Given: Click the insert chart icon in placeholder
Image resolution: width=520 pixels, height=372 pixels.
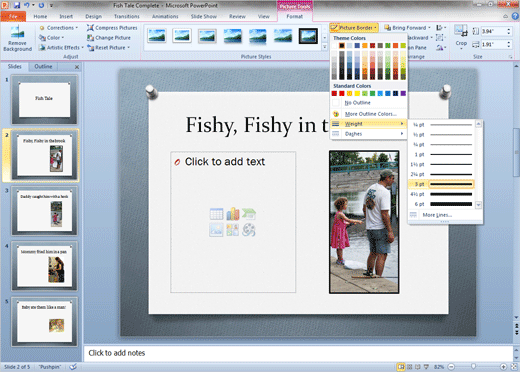Looking at the screenshot, I should [x=233, y=214].
